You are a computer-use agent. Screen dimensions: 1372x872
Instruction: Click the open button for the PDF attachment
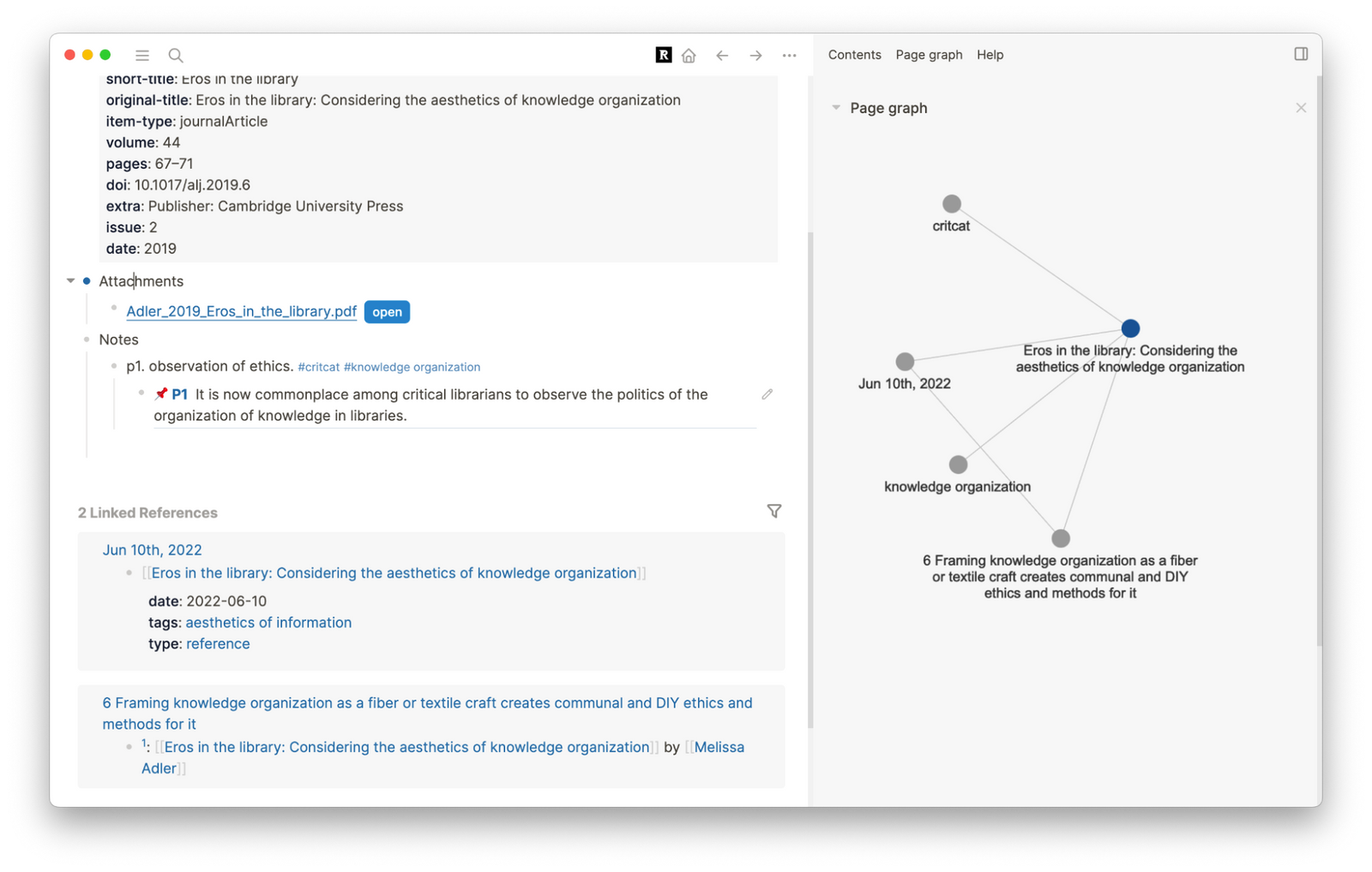pyautogui.click(x=386, y=311)
